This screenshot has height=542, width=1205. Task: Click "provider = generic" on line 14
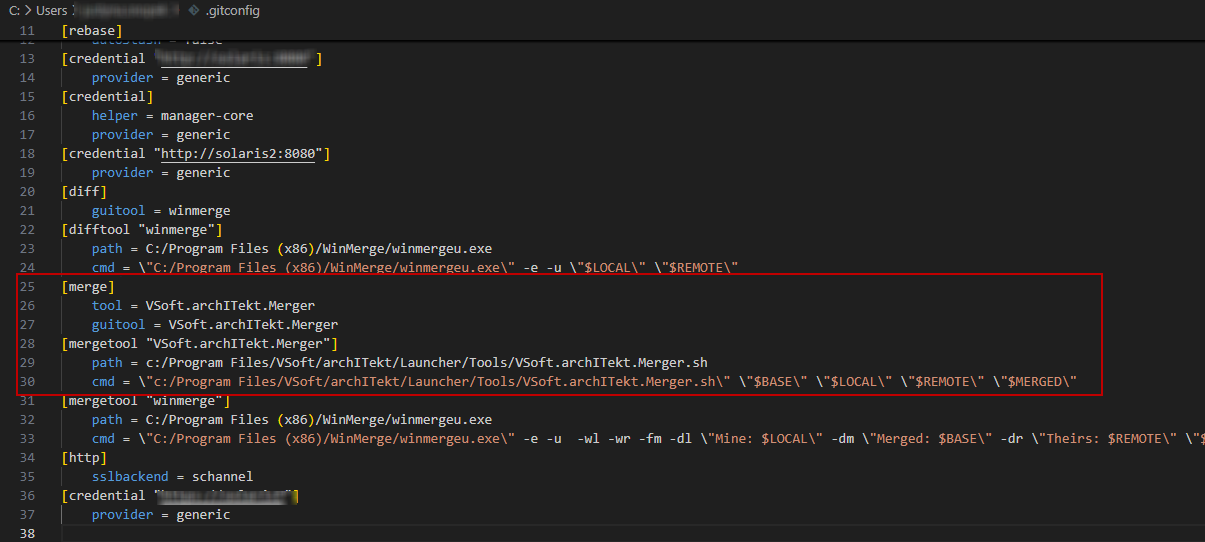161,77
